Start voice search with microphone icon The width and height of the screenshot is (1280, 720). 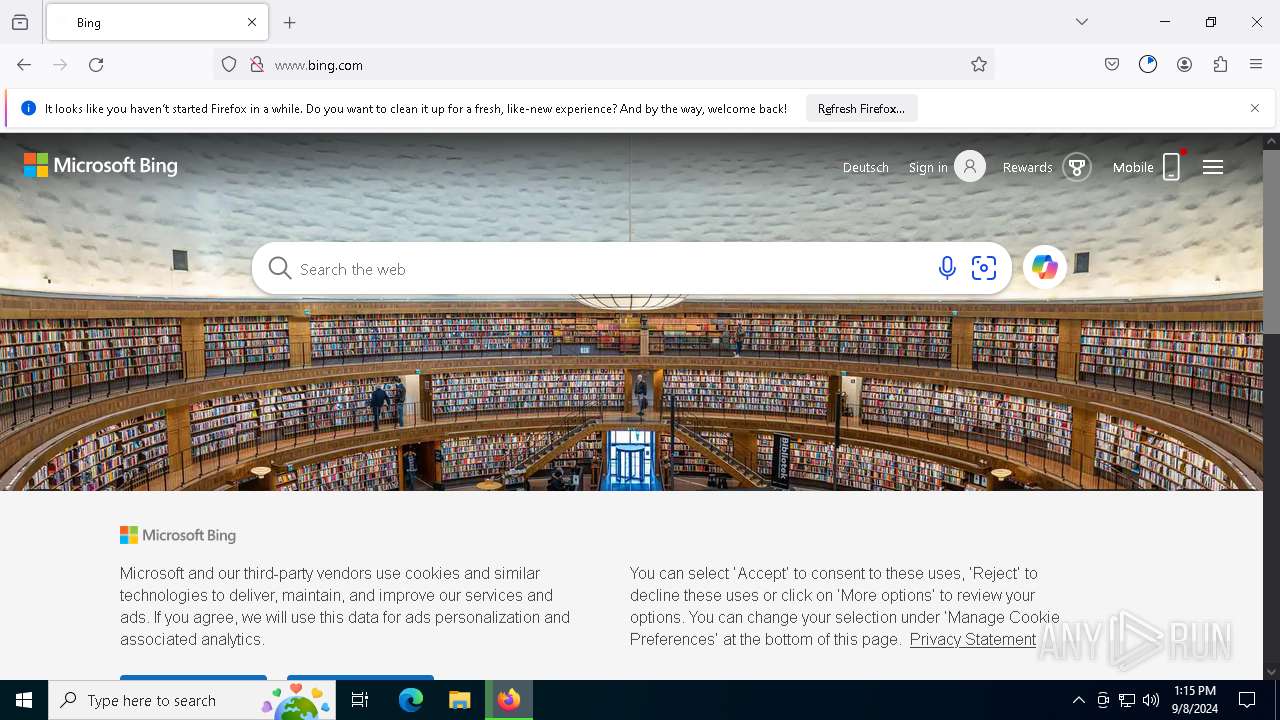point(947,268)
